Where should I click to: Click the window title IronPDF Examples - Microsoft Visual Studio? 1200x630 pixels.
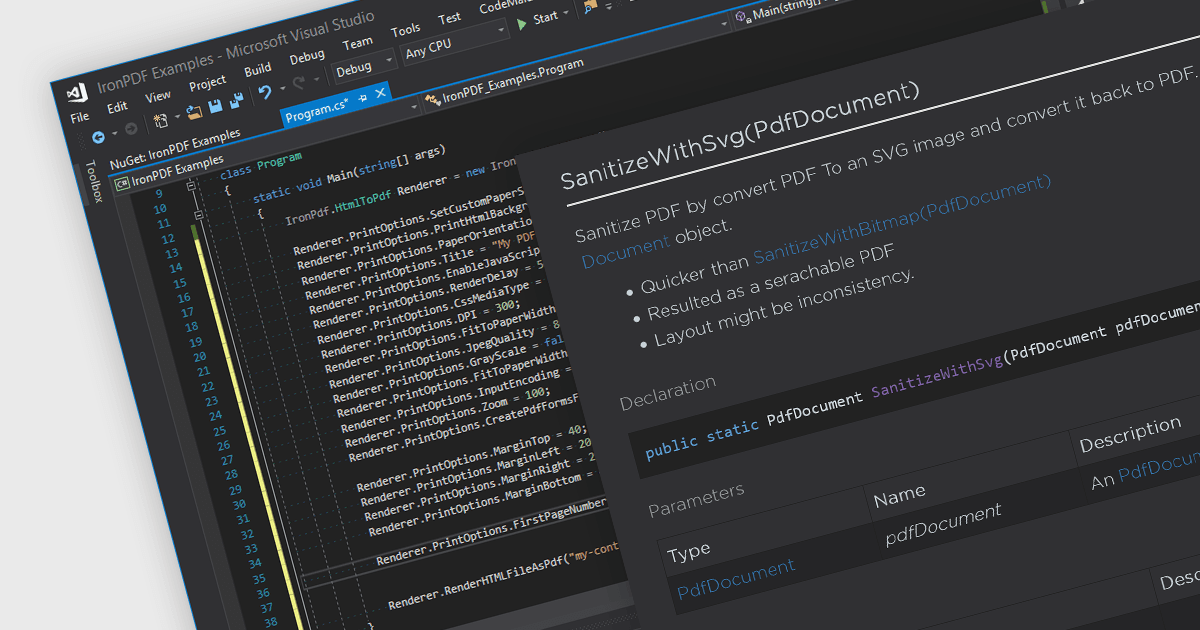click(x=236, y=51)
